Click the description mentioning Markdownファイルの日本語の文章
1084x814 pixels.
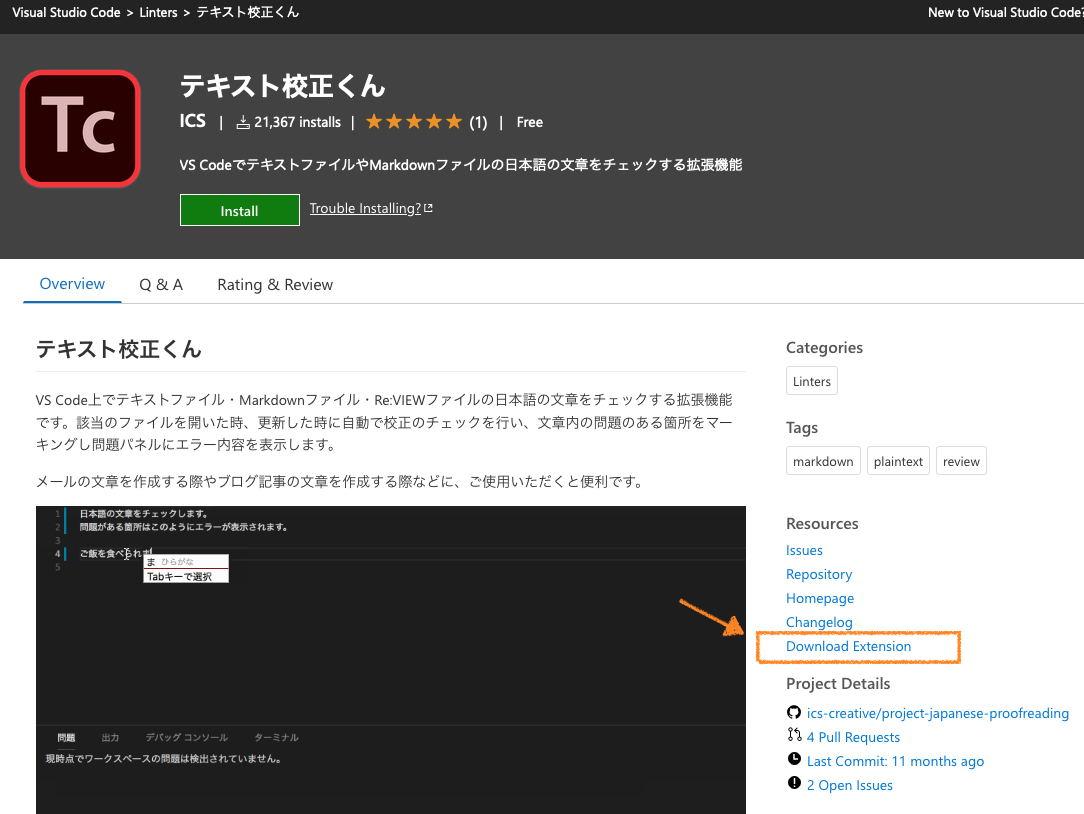coord(460,165)
